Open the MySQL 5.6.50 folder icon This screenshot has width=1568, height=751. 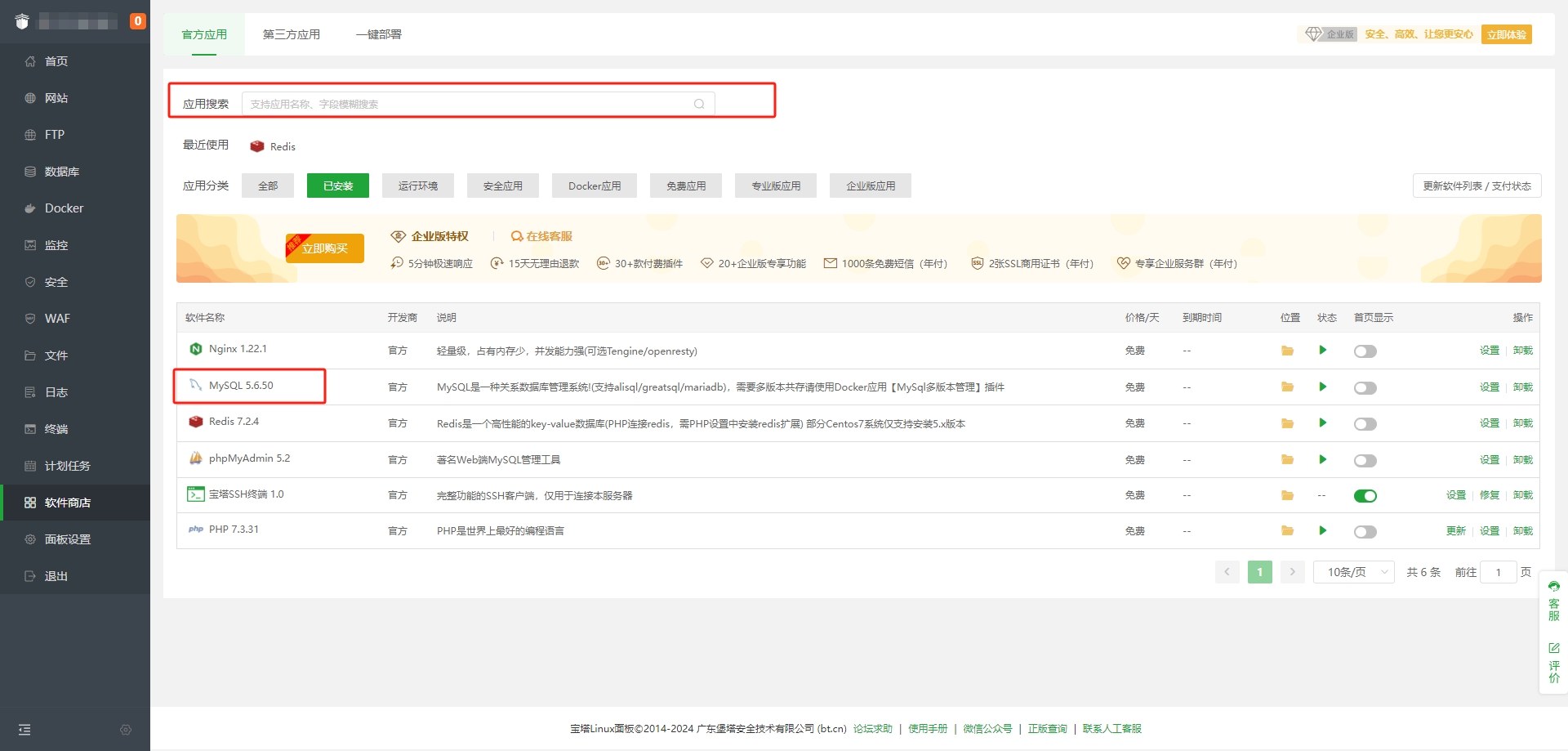(1287, 387)
